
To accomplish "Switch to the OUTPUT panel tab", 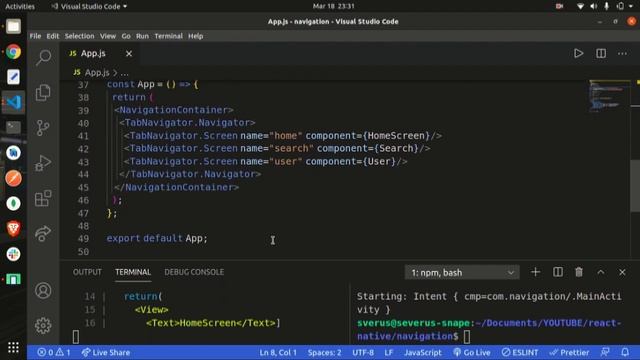I will click(x=87, y=272).
